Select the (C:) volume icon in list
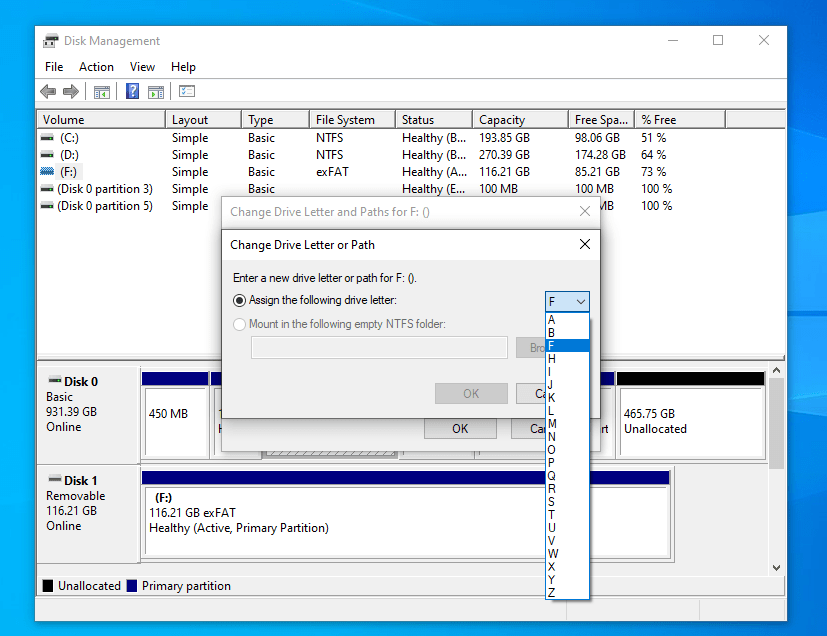This screenshot has width=827, height=636. 47,138
